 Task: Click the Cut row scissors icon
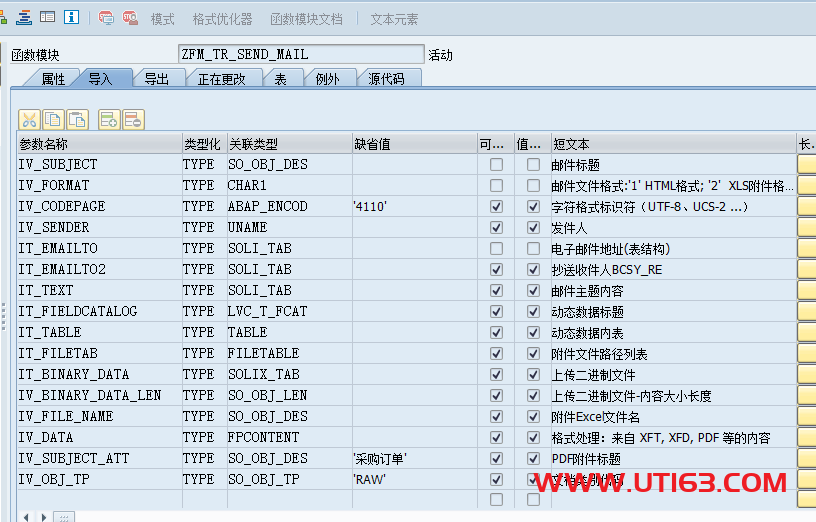(29, 120)
